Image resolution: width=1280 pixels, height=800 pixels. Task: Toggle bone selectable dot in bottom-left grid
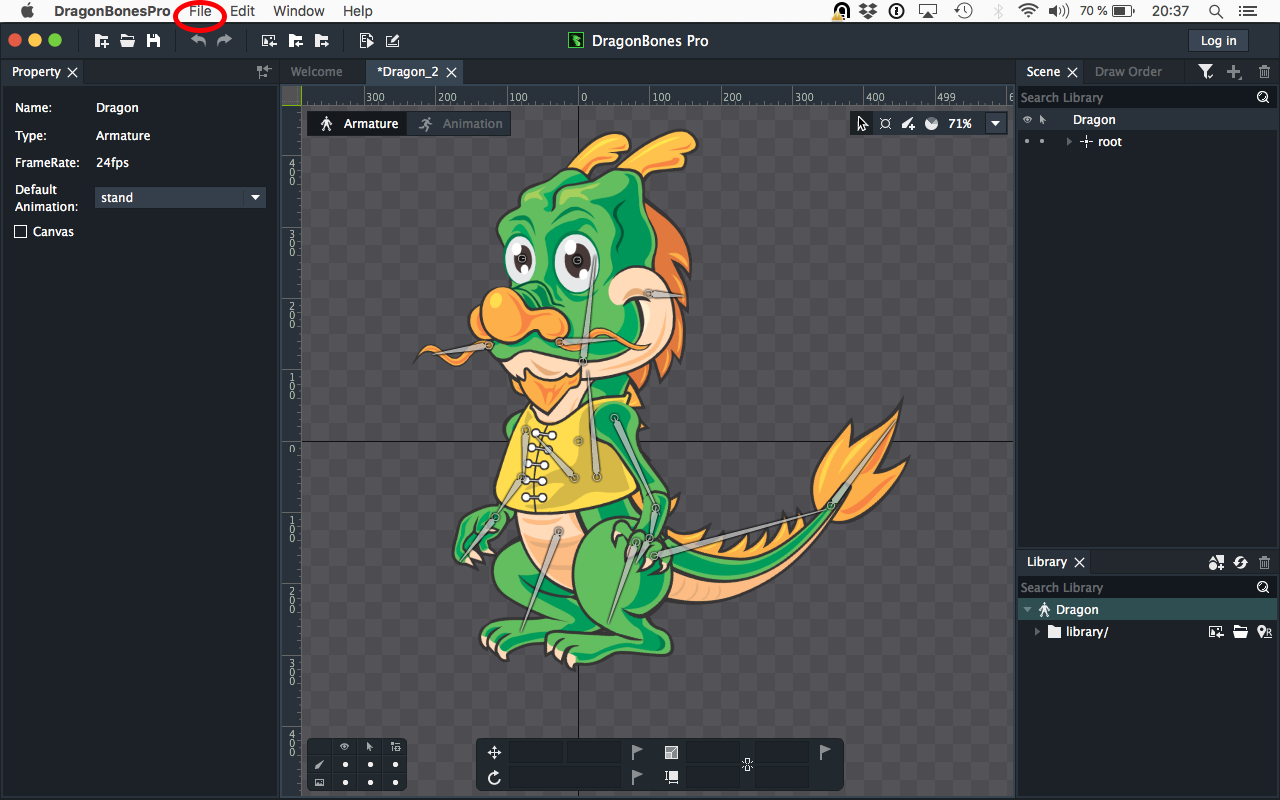370,765
